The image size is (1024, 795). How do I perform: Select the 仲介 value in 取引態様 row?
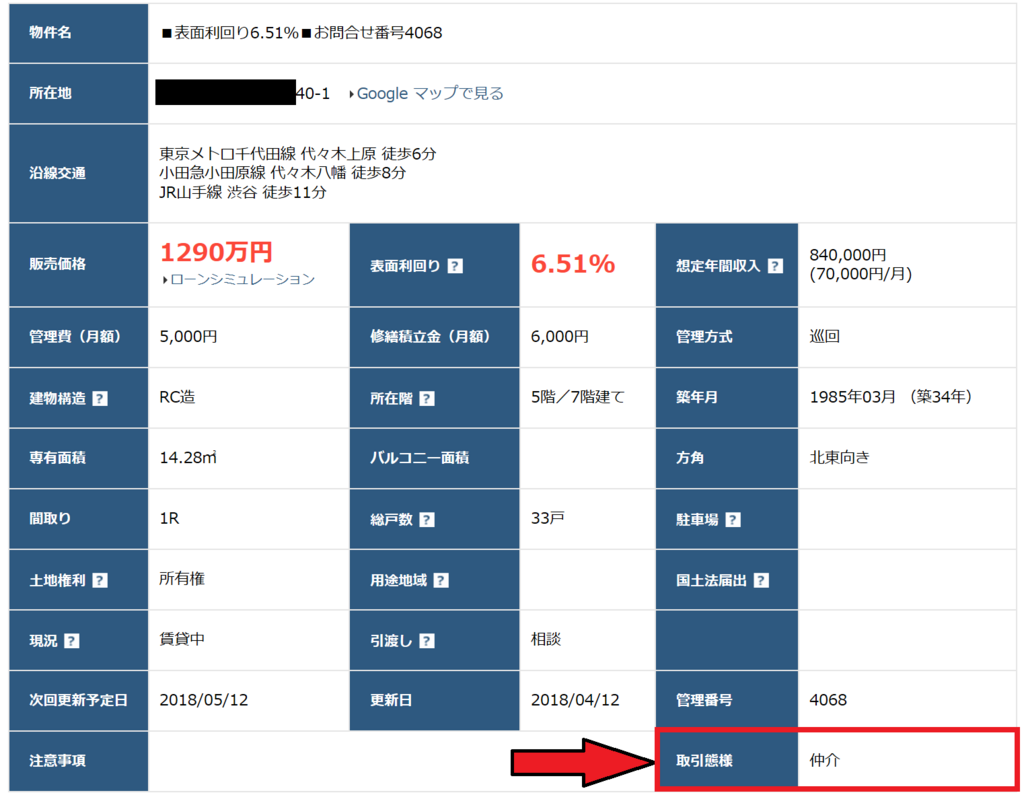825,760
